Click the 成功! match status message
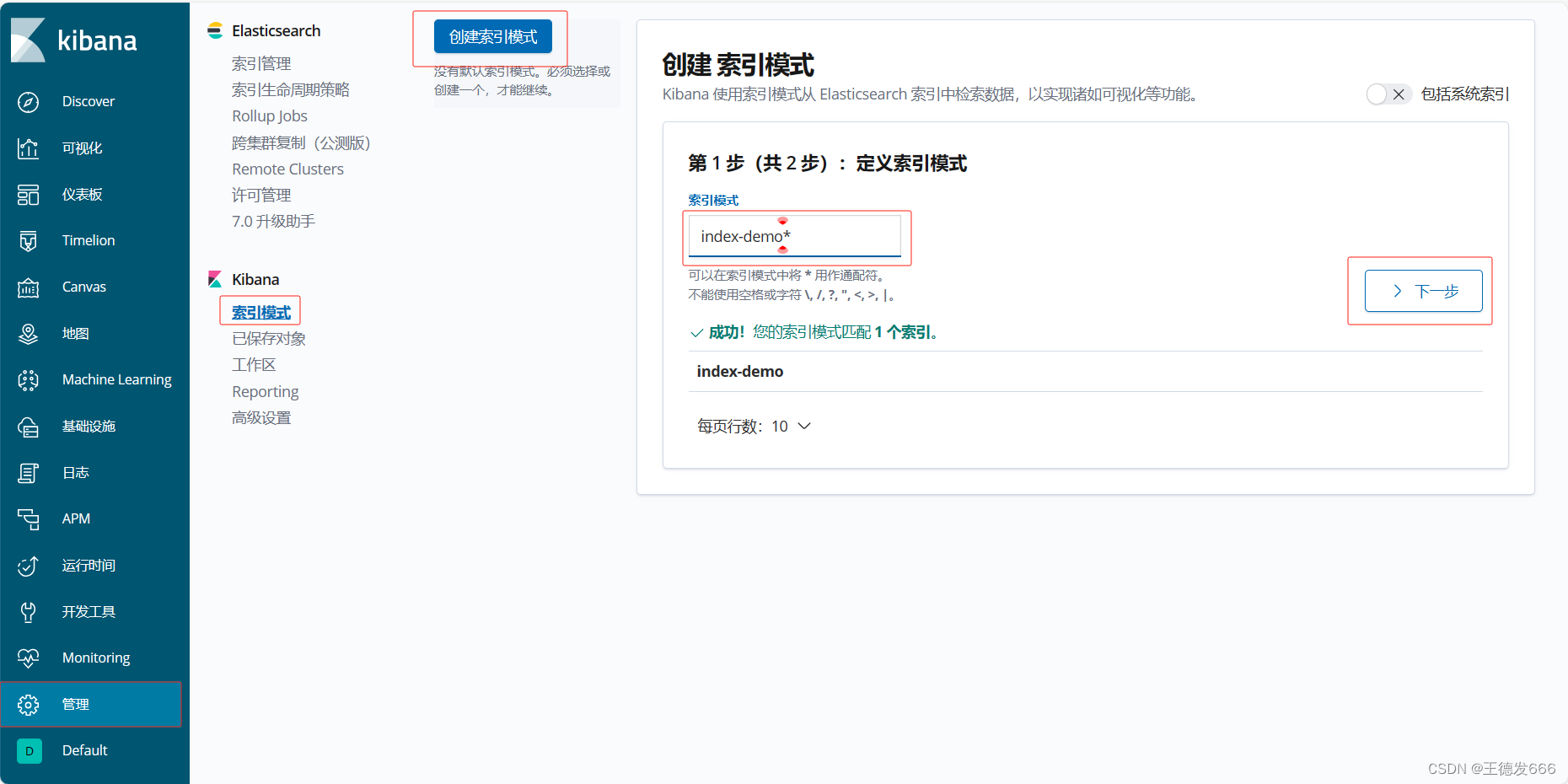The height and width of the screenshot is (784, 1568). pyautogui.click(x=815, y=332)
